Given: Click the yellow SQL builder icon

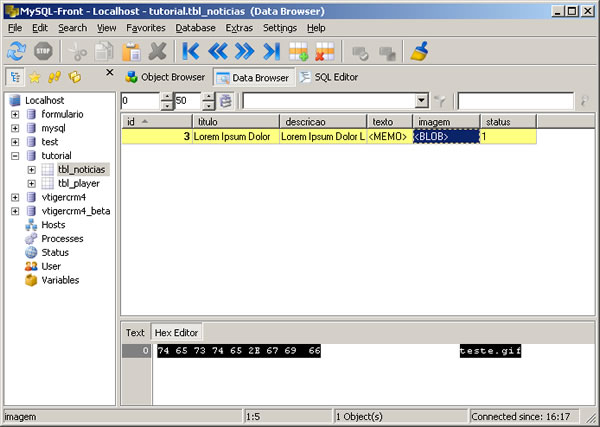Looking at the screenshot, I should (74, 77).
